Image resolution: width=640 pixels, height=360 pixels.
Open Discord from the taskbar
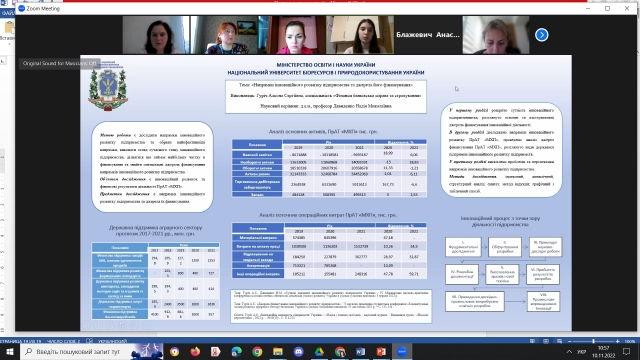[x=298, y=351]
